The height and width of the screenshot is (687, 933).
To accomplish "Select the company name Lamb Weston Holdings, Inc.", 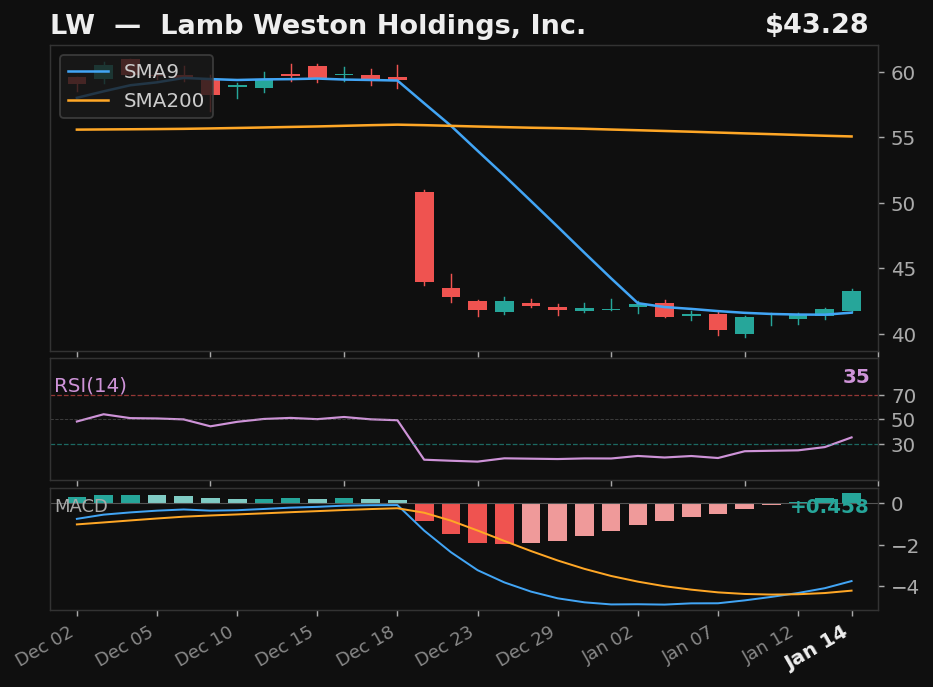I will (373, 25).
